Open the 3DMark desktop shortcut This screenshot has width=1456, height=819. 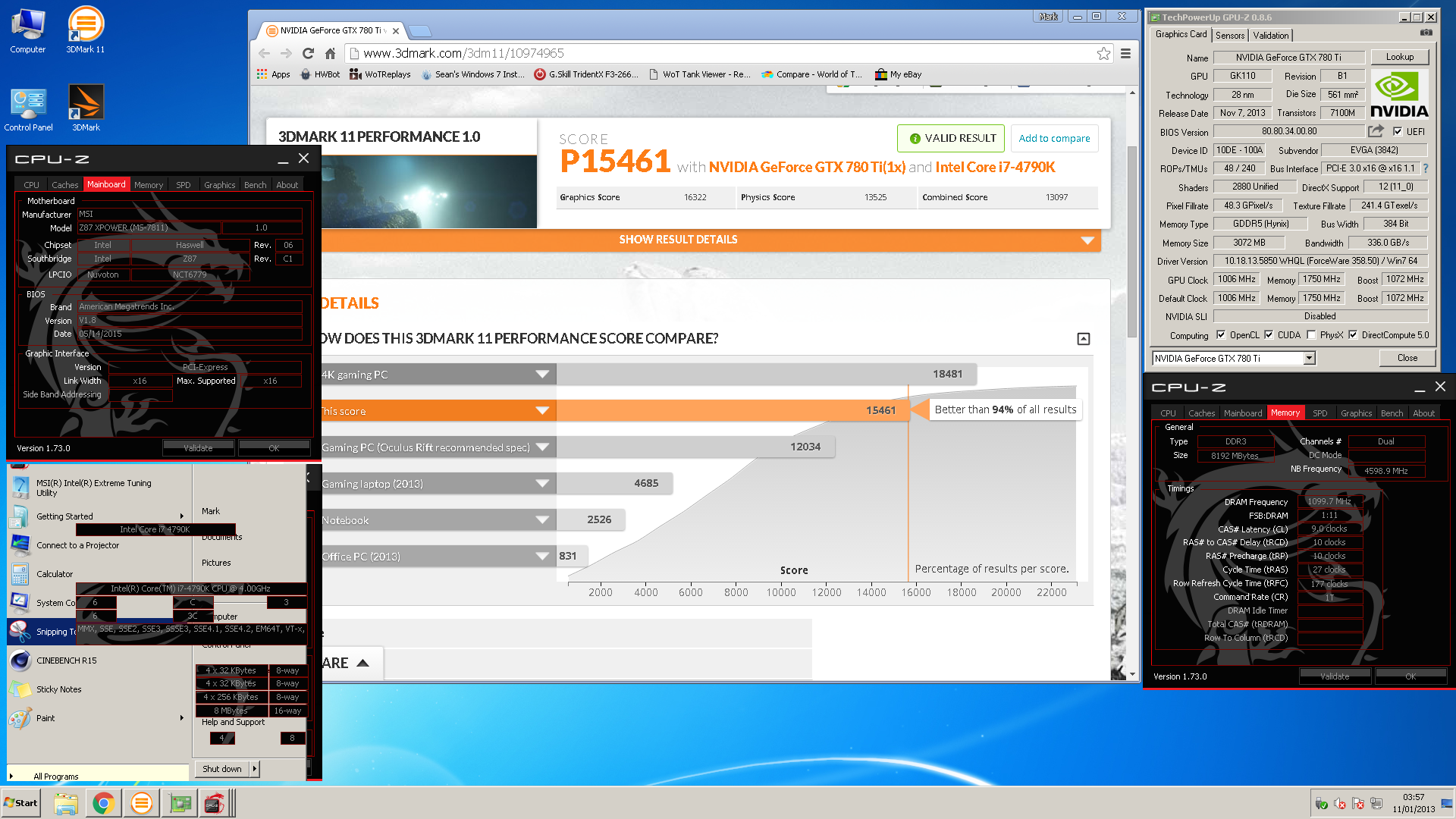pos(86,108)
